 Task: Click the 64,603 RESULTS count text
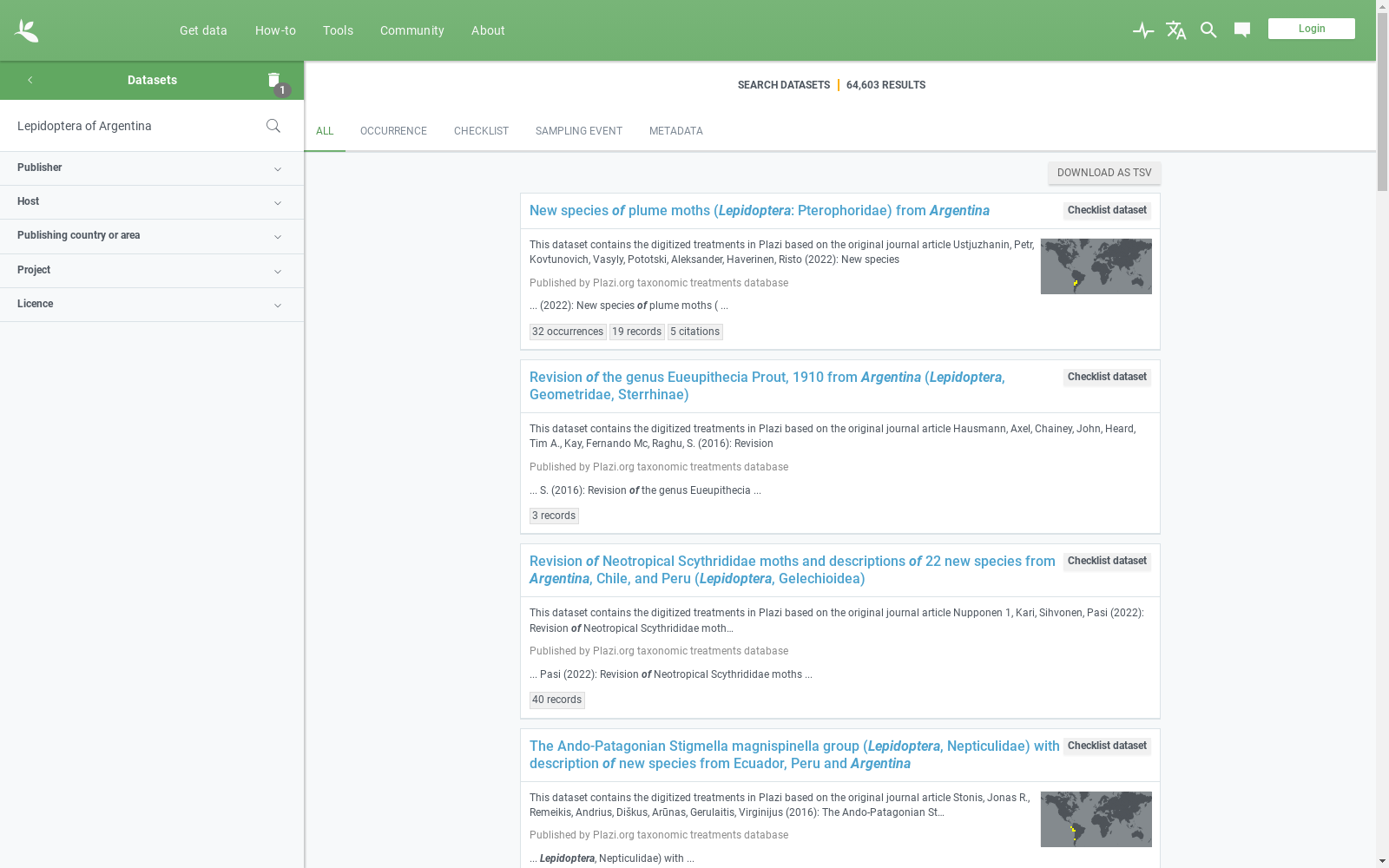point(885,85)
